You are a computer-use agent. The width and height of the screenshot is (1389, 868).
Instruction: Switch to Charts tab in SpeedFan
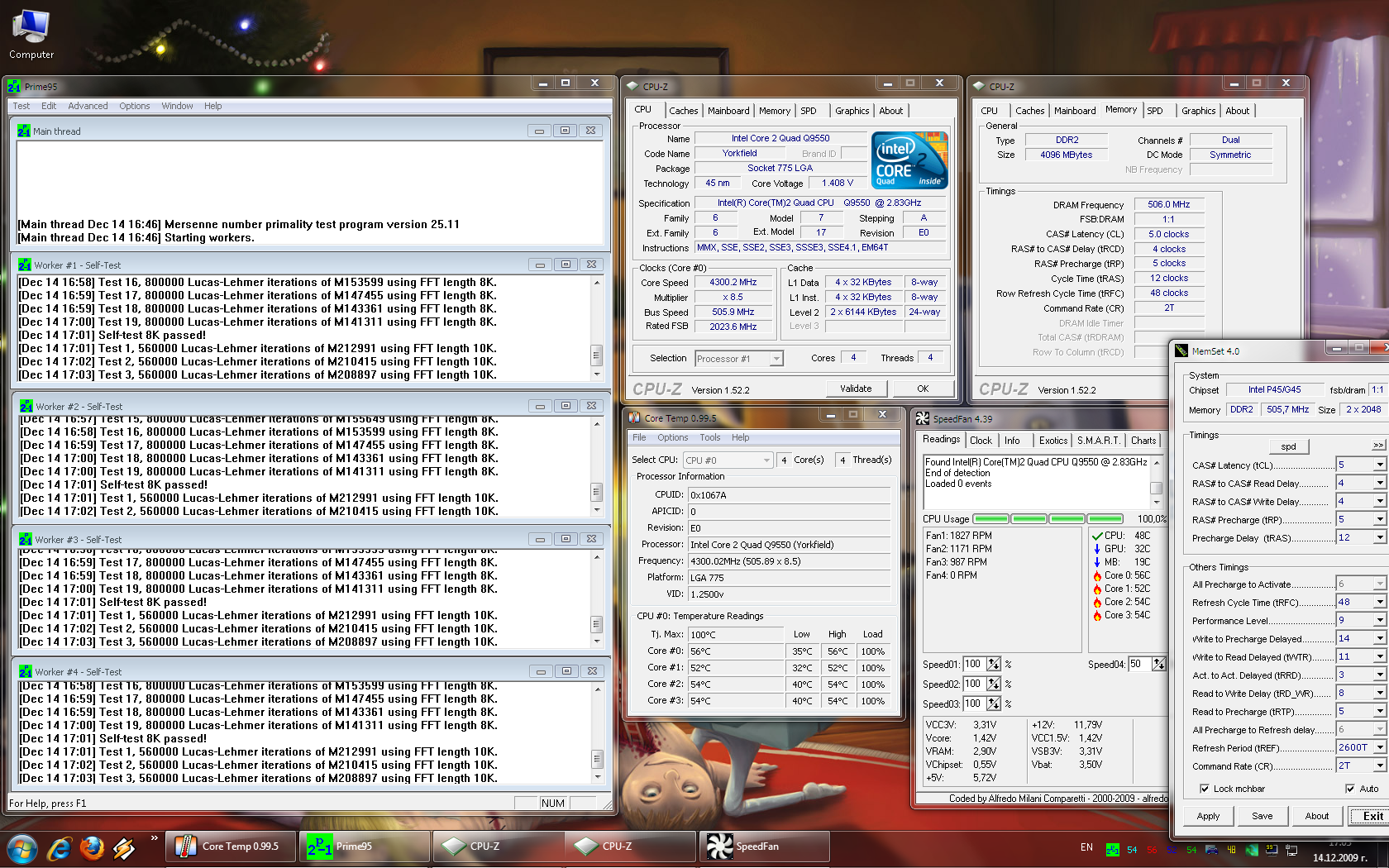tap(1143, 441)
